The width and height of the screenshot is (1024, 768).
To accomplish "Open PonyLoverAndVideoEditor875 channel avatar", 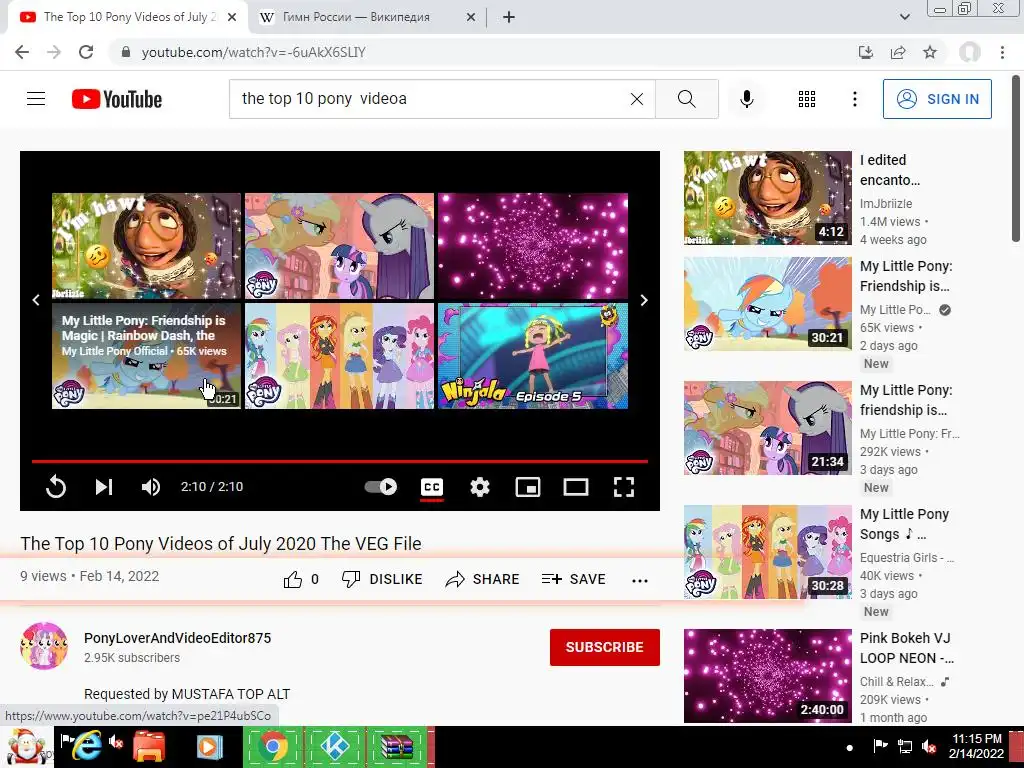I will point(44,646).
